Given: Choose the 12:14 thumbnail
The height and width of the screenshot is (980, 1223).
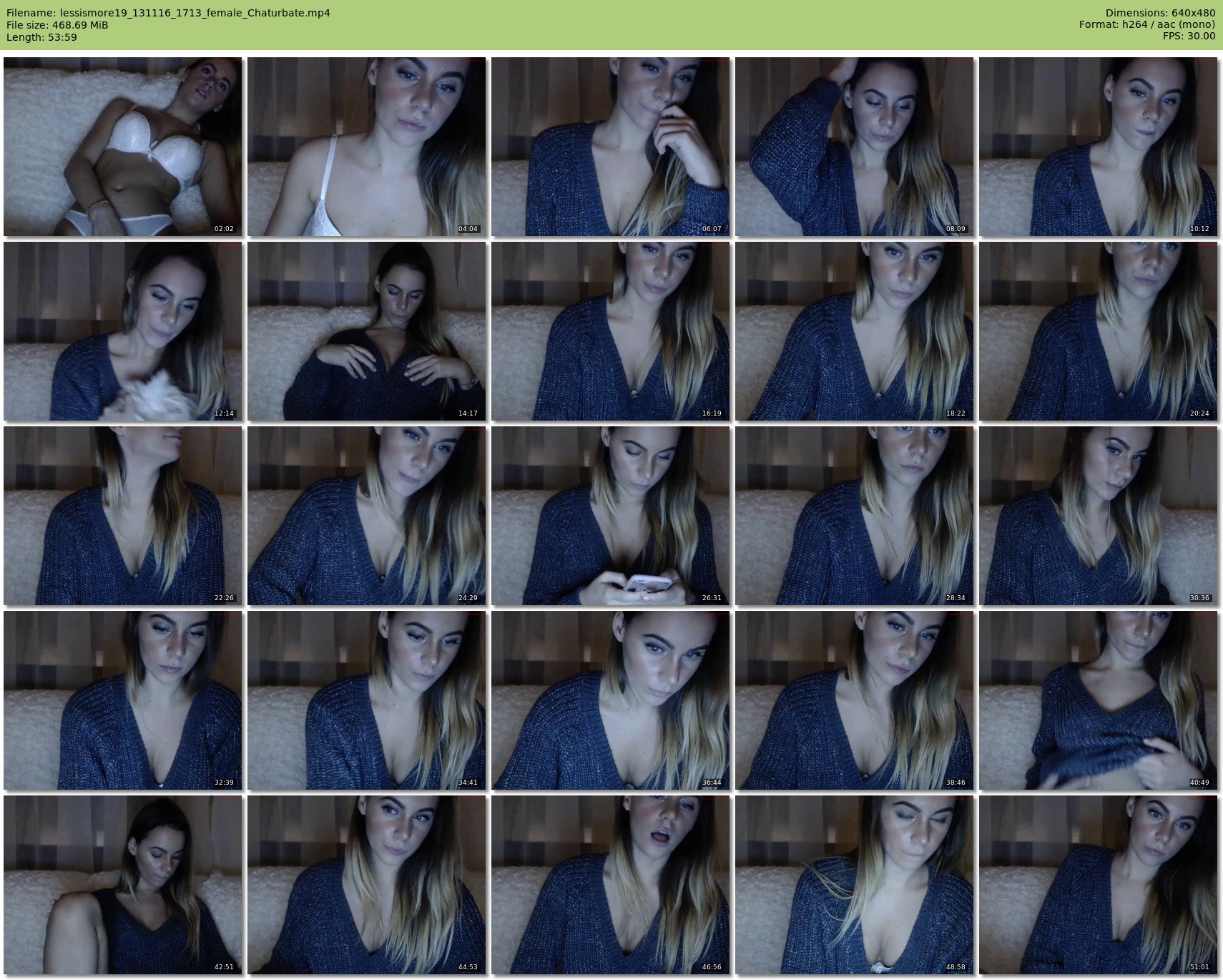Looking at the screenshot, I should (x=122, y=331).
